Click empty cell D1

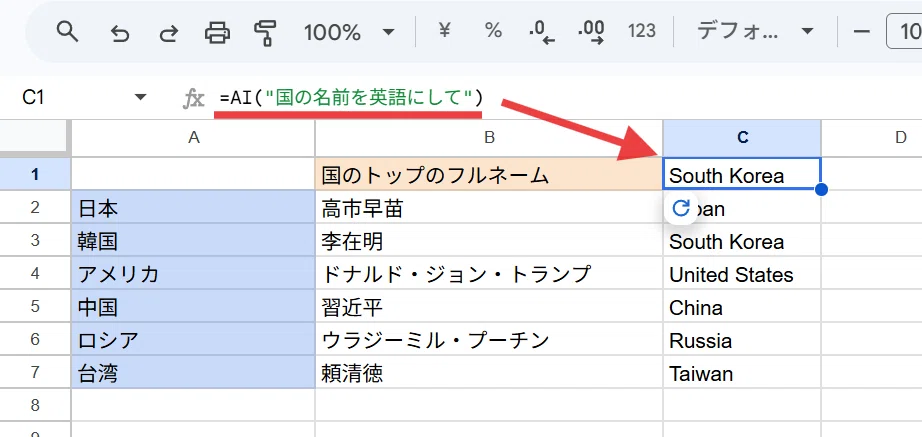coord(872,174)
